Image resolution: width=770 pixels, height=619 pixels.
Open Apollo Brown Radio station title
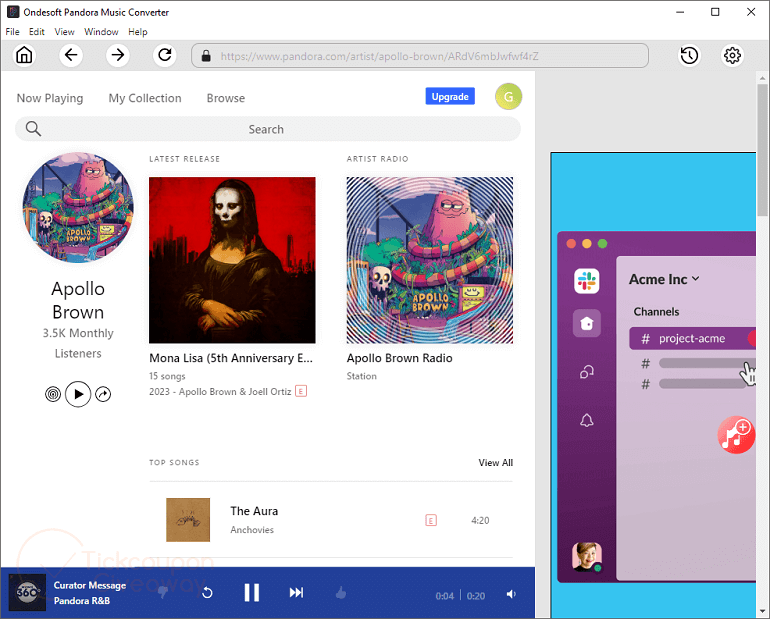(399, 358)
